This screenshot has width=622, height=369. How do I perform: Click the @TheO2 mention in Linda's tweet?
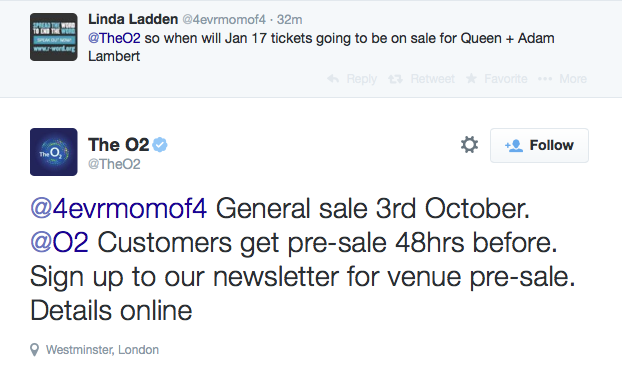114,38
